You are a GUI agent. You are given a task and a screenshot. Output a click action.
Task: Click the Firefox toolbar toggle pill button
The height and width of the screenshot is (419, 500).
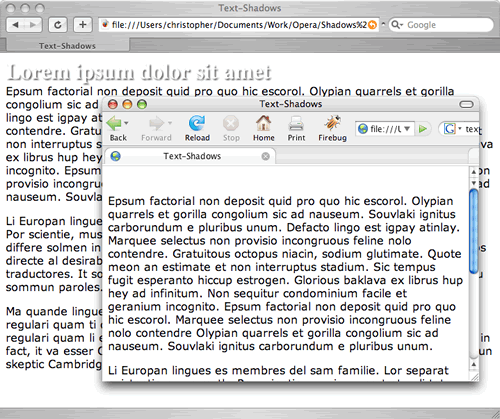(x=466, y=104)
